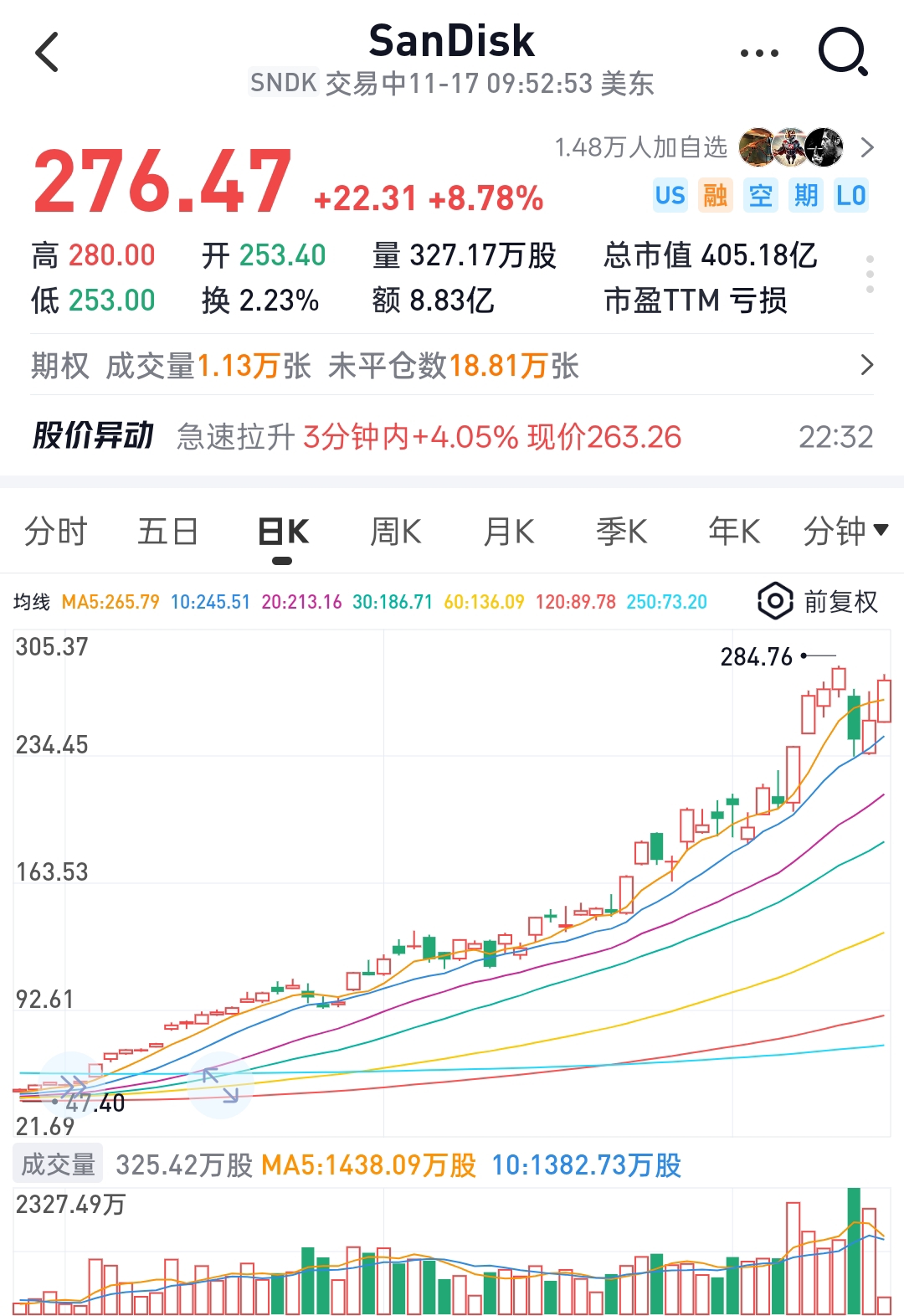The height and width of the screenshot is (1316, 904).
Task: Tap the 47.40 low marker on chart
Action: coord(95,1103)
